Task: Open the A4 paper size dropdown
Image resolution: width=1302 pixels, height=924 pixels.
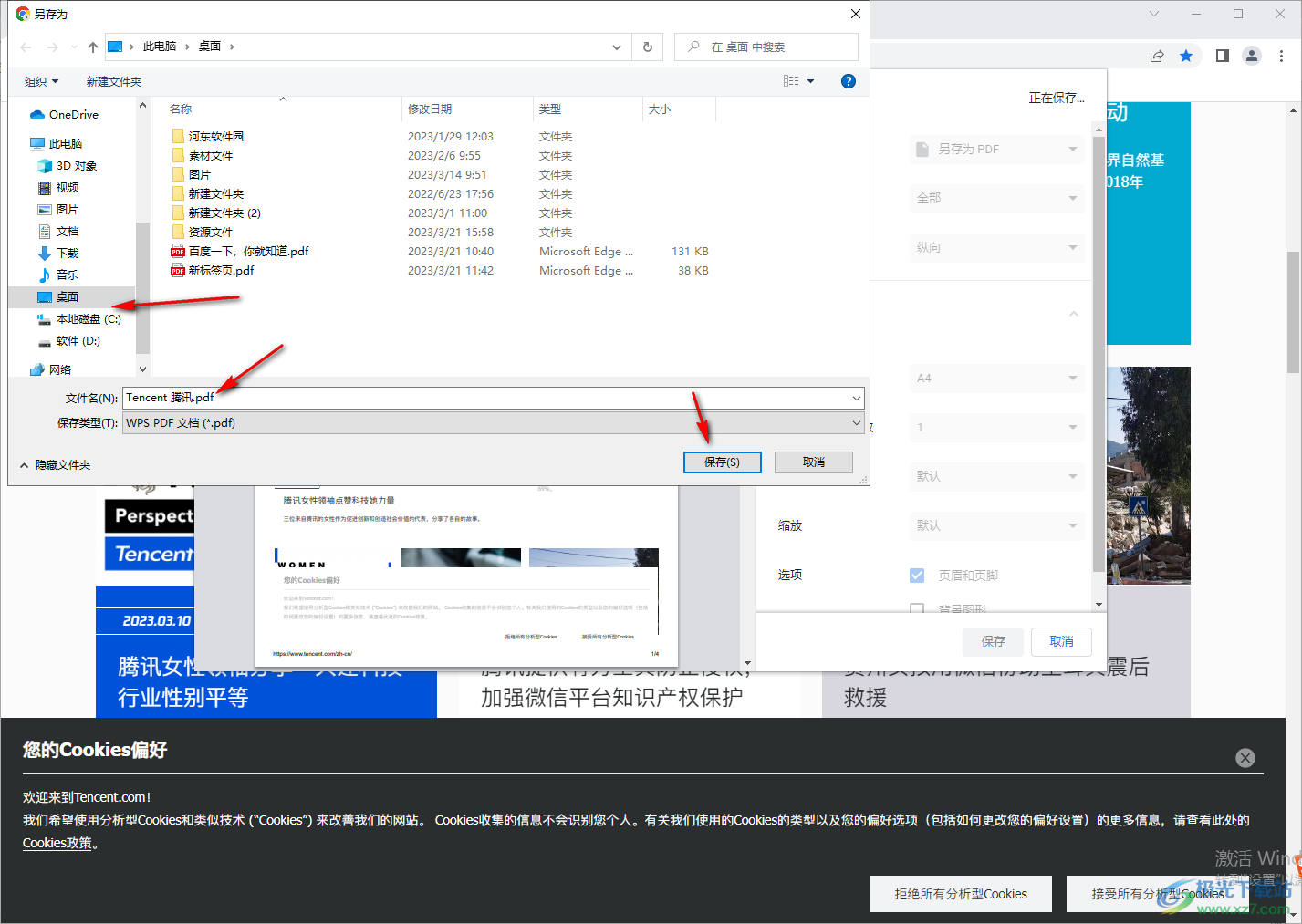Action: coord(997,378)
